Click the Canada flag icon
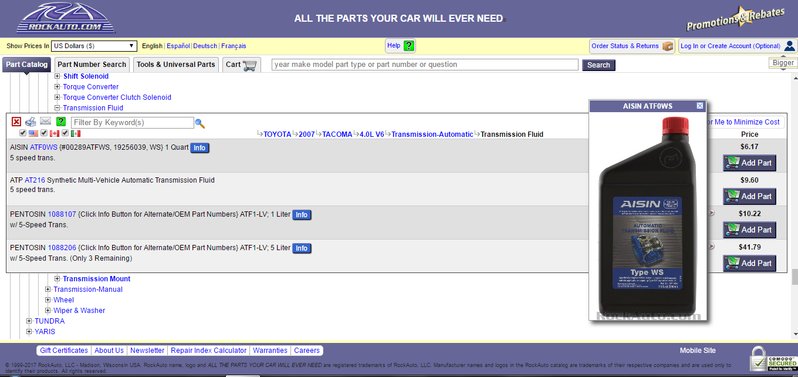This screenshot has width=798, height=377. coord(54,134)
